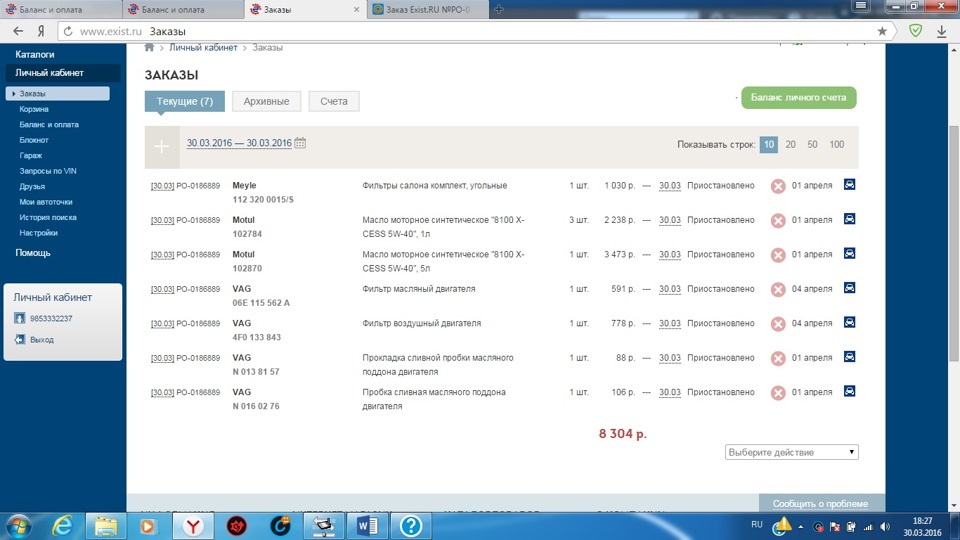Viewport: 960px width, 540px height.
Task: Show 10 rows per page
Action: coord(768,144)
